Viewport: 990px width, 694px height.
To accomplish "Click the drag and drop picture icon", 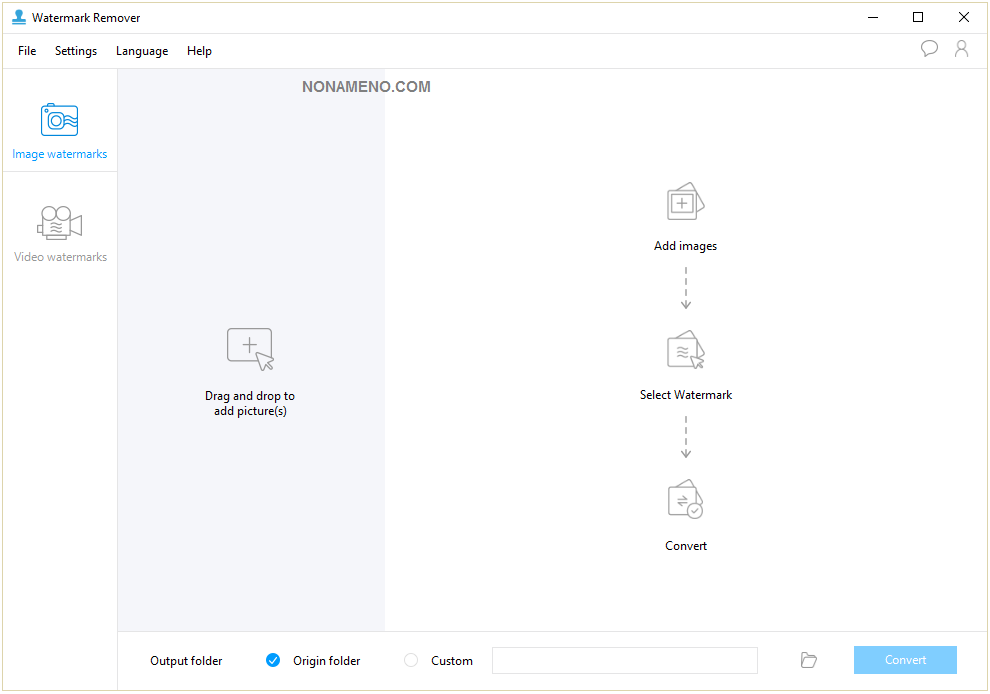I will click(250, 349).
